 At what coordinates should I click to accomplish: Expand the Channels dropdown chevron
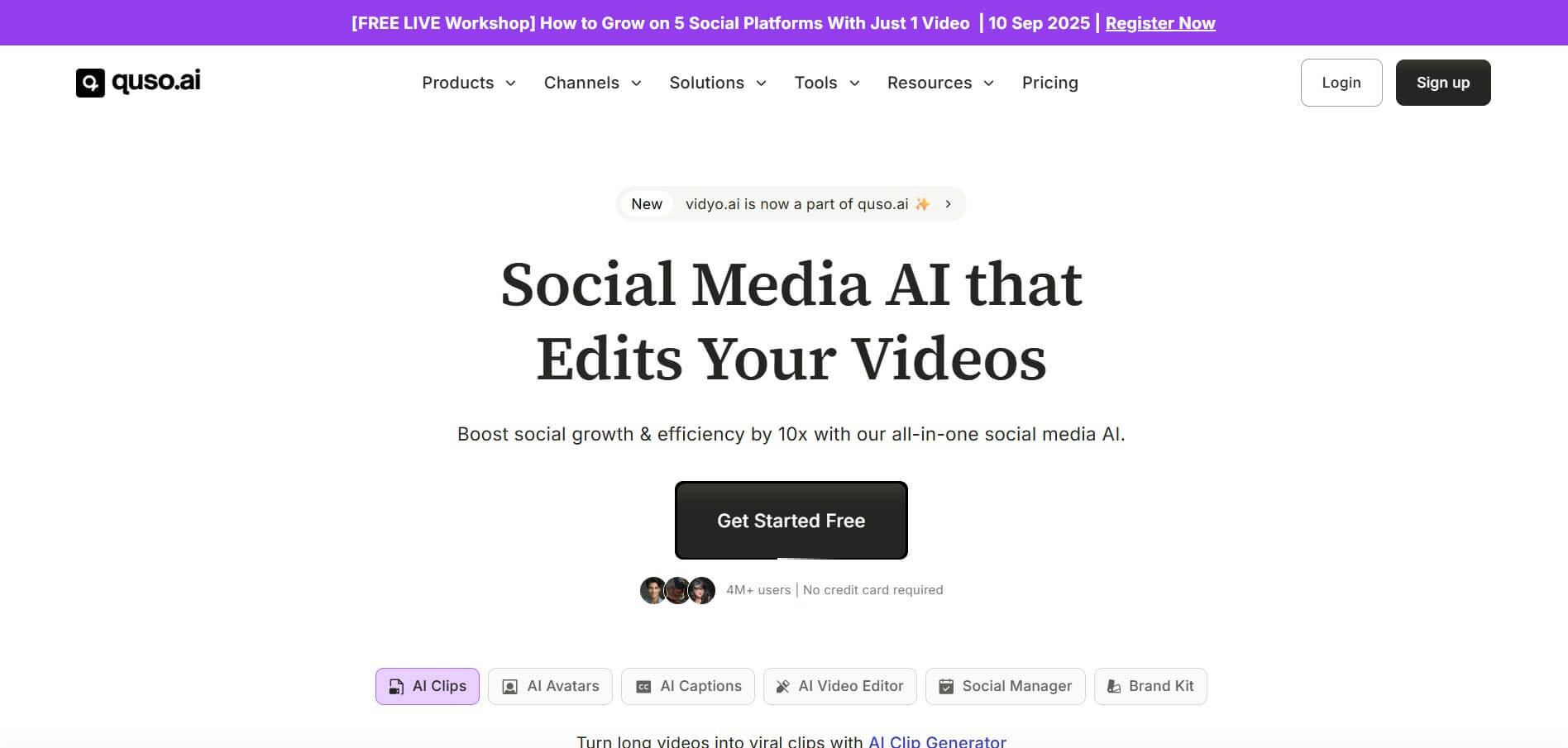pos(636,83)
